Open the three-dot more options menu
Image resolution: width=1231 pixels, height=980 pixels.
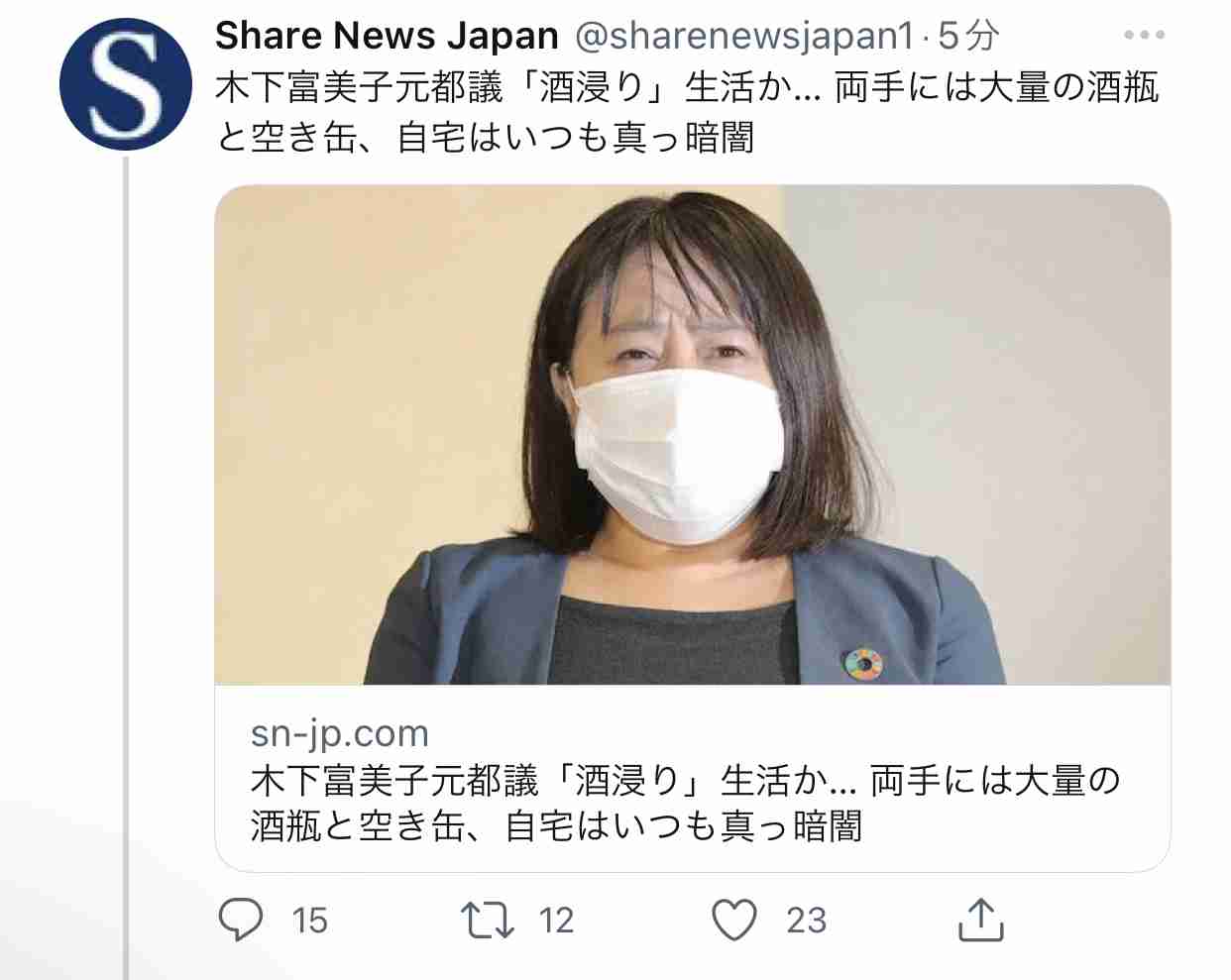click(x=1145, y=35)
